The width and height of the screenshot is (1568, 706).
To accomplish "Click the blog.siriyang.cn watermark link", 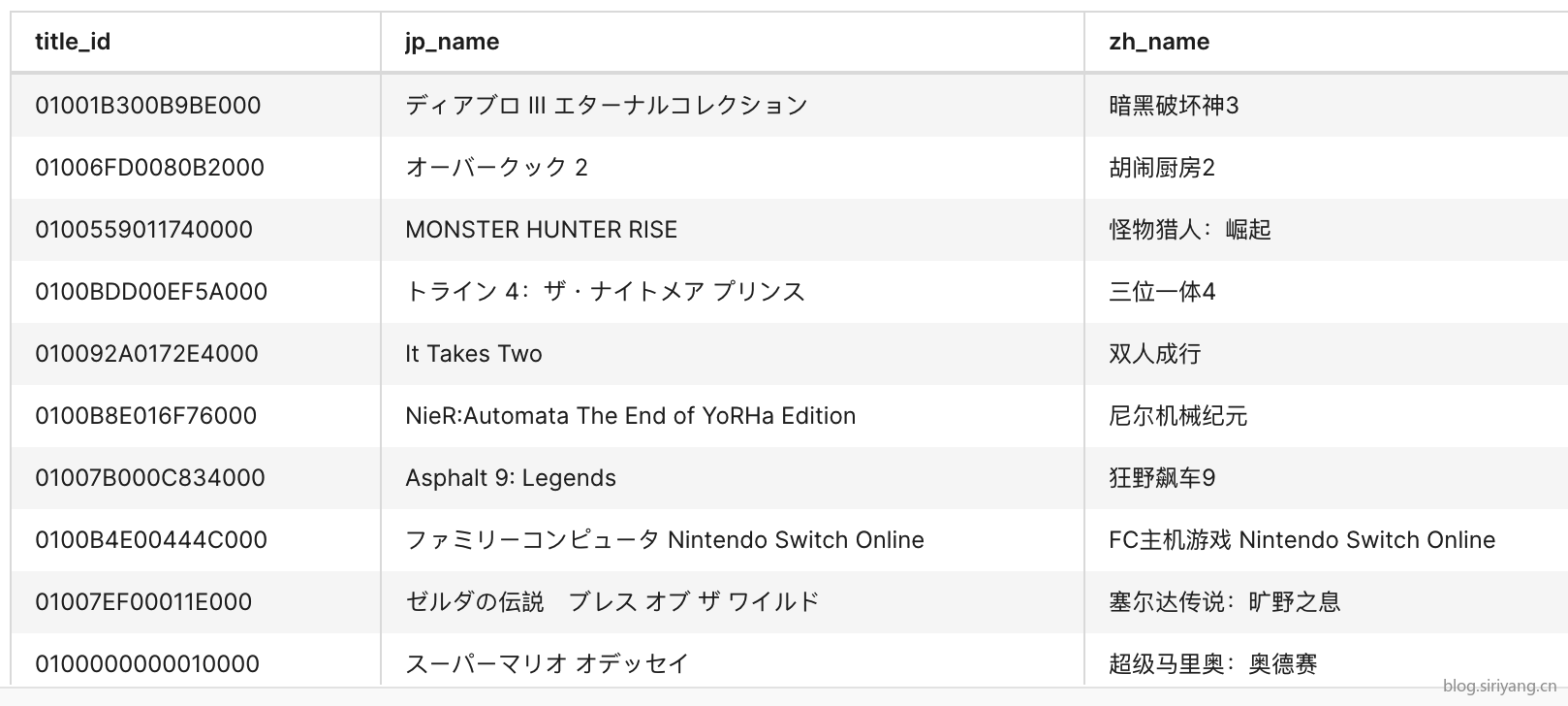I will (1499, 687).
